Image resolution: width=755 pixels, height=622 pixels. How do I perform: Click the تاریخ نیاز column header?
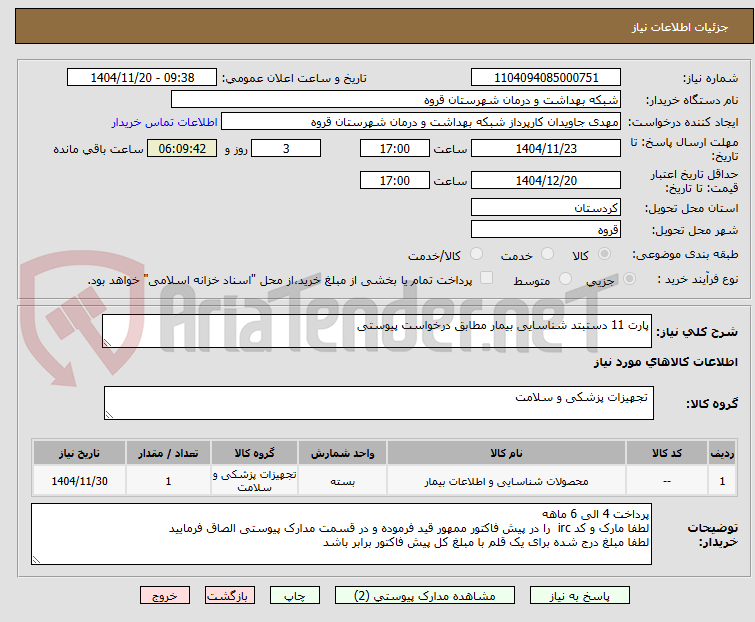[x=79, y=453]
